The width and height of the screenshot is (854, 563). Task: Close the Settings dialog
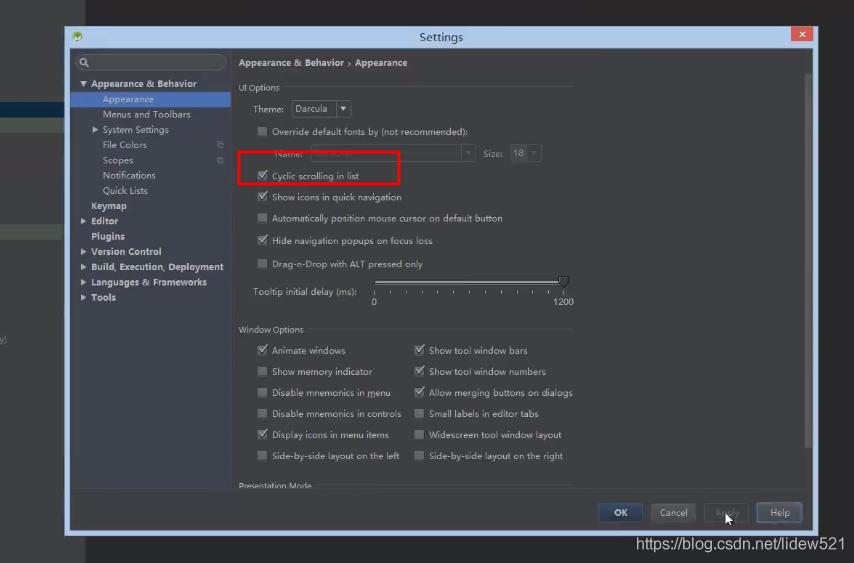pos(802,34)
